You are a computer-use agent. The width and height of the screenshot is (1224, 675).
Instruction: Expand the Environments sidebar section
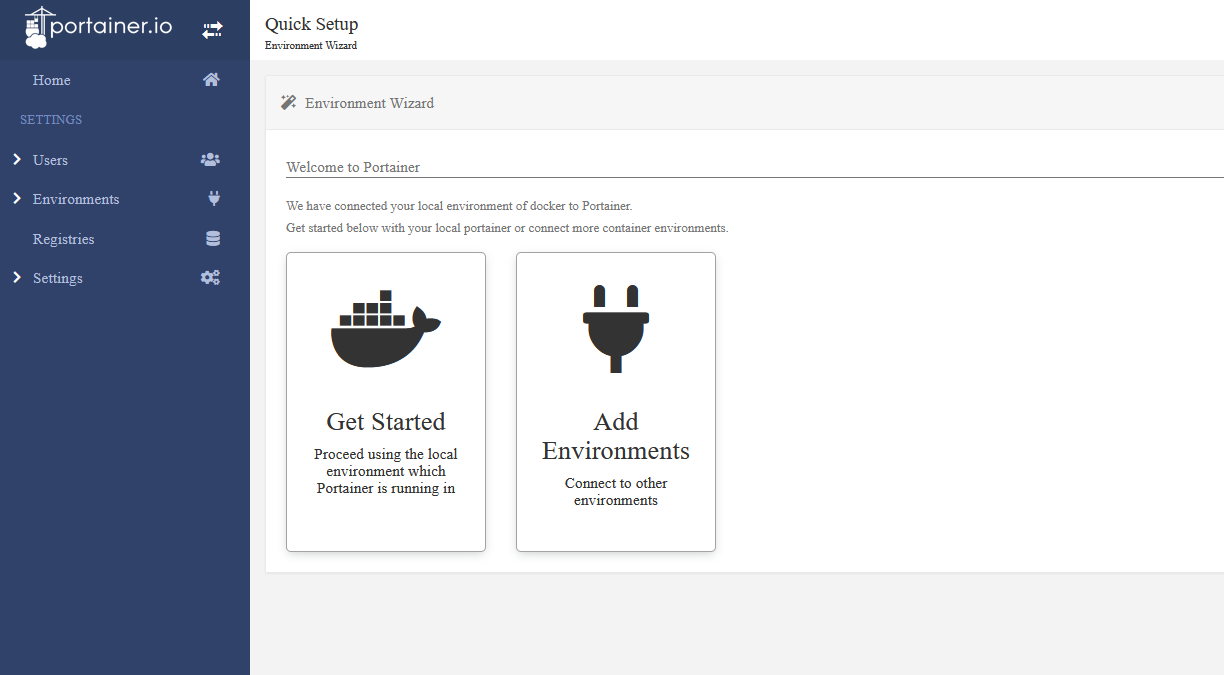coord(17,199)
